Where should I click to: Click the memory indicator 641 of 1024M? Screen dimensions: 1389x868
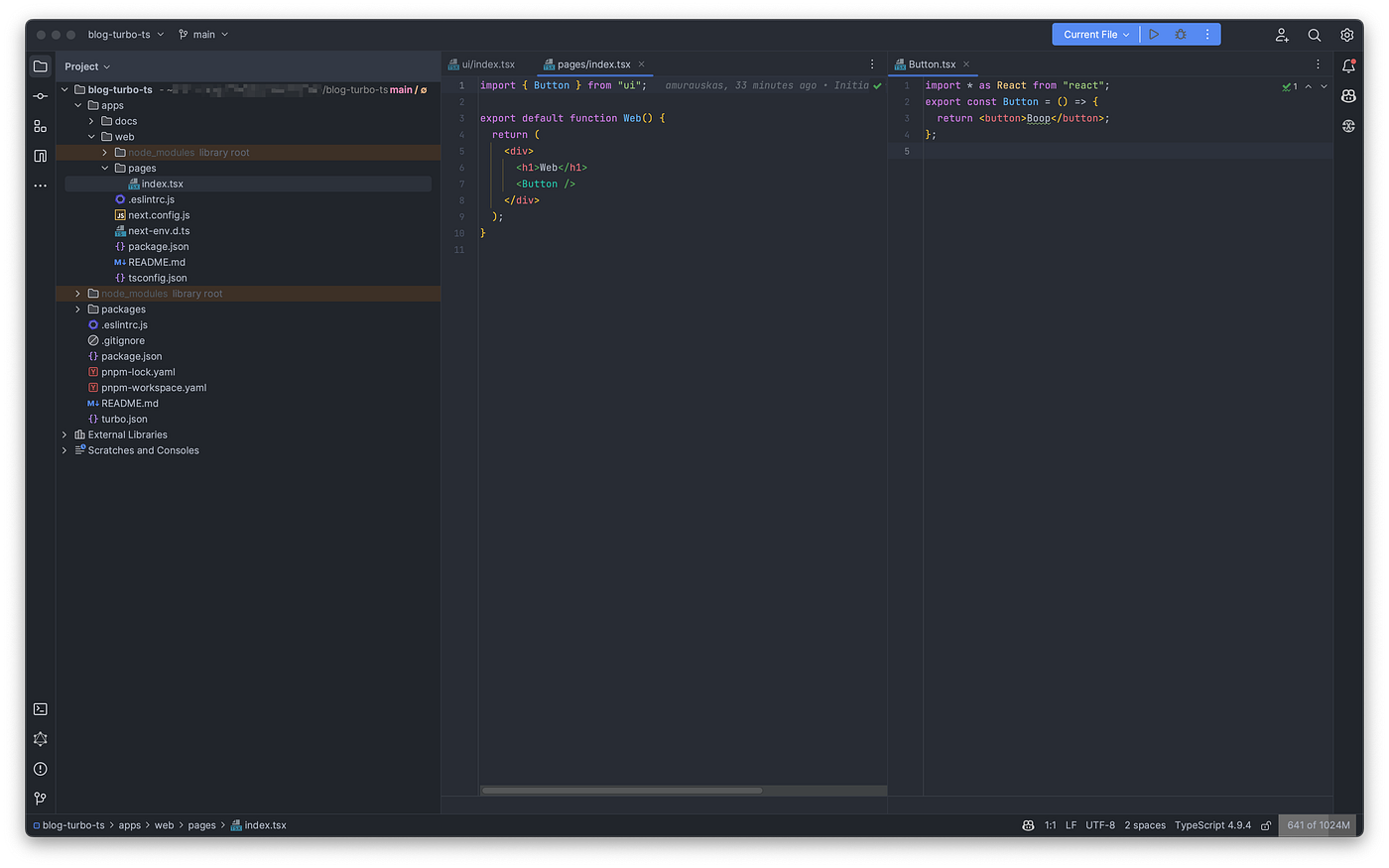tap(1318, 825)
